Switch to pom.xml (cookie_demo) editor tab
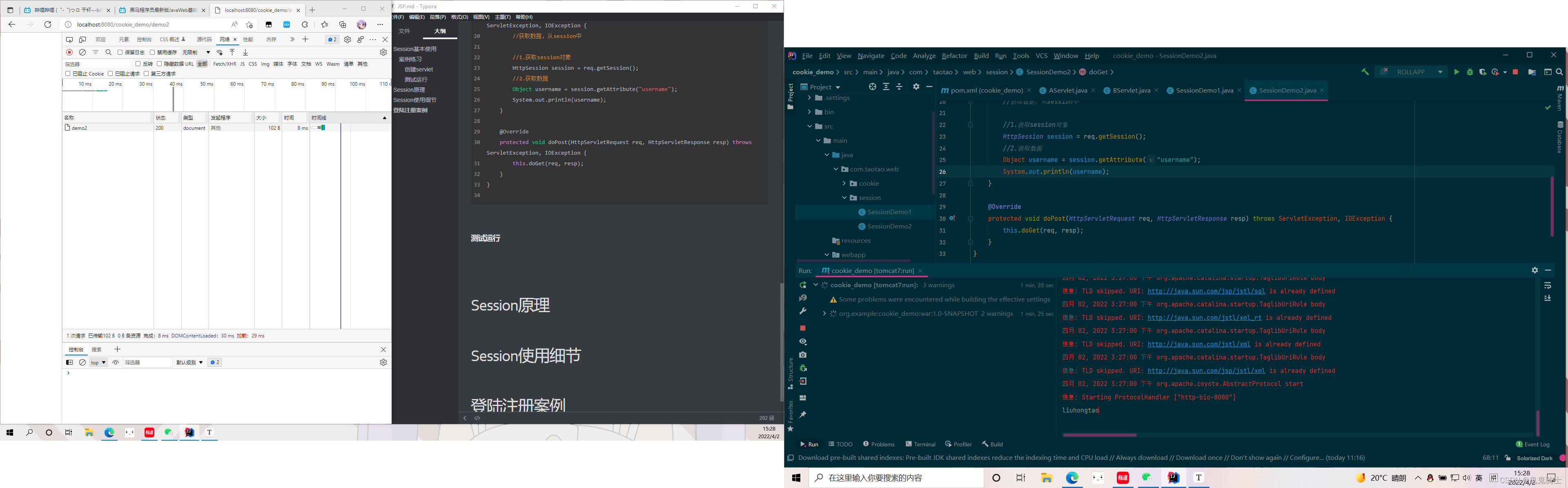The height and width of the screenshot is (488, 1568). point(986,90)
